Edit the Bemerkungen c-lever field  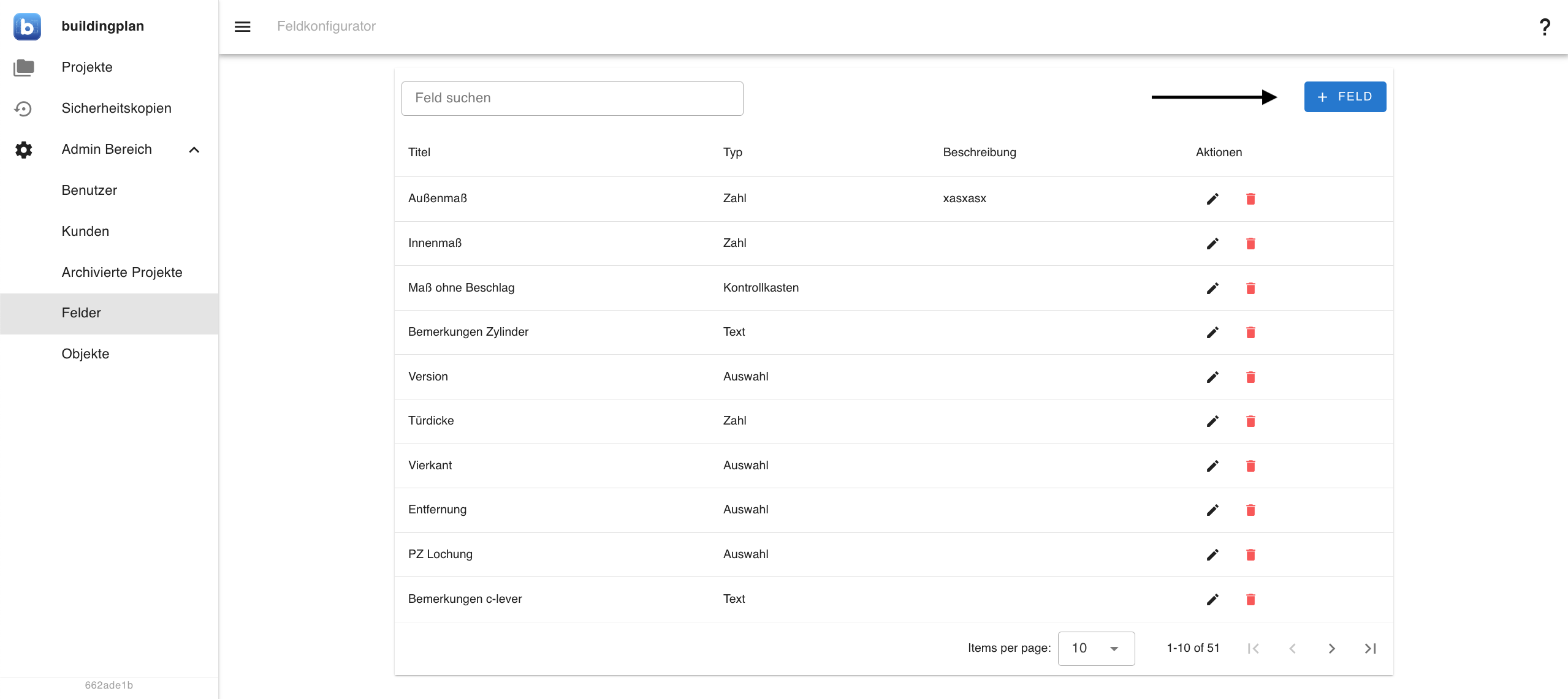[1212, 599]
